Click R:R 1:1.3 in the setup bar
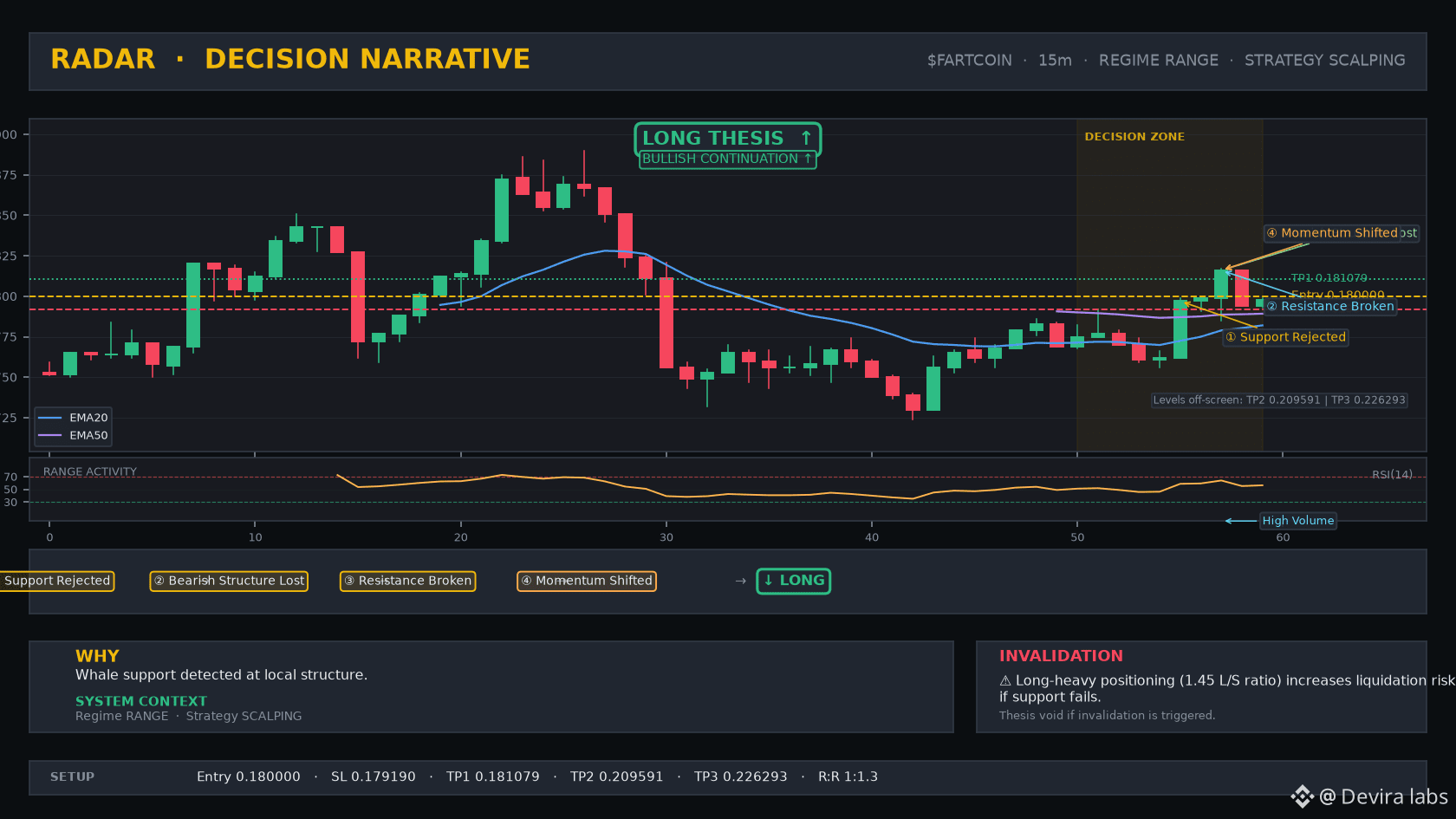Screen dimensions: 1456x819 [x=848, y=777]
